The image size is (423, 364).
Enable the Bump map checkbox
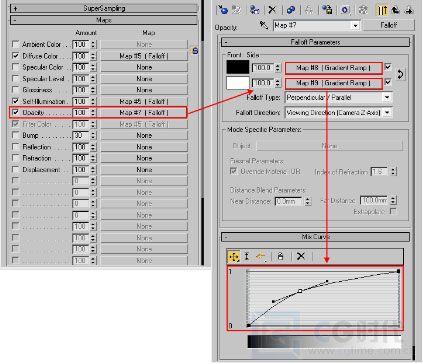(15, 135)
